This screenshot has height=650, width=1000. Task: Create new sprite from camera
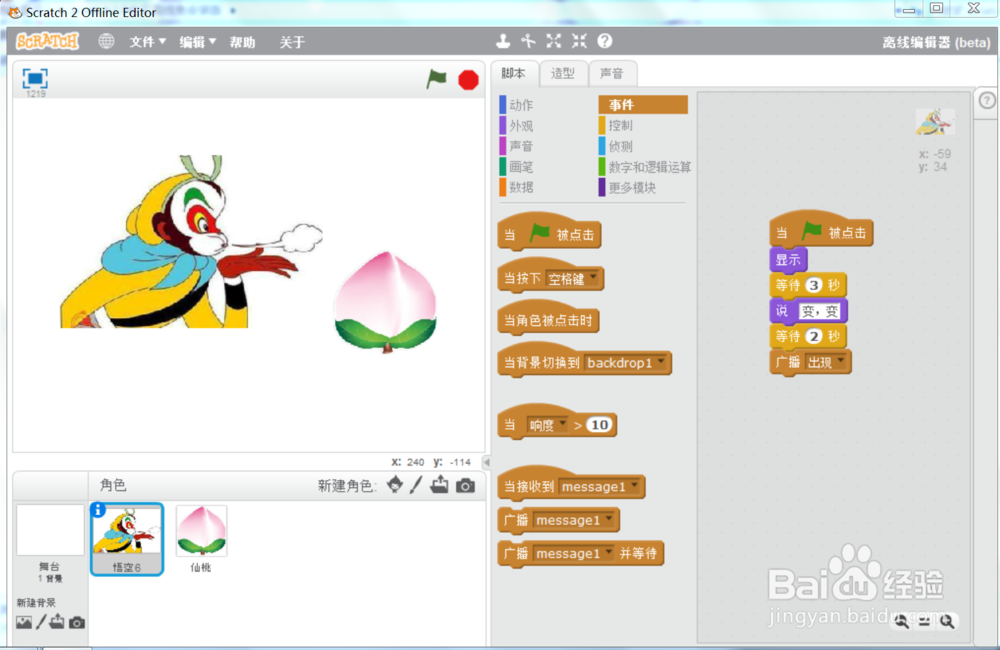[466, 485]
